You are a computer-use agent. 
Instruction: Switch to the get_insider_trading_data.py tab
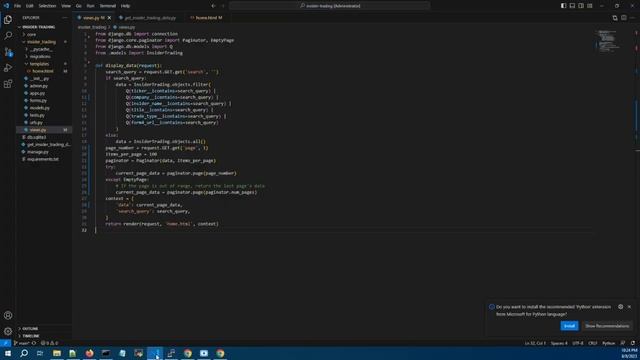pyautogui.click(x=150, y=18)
